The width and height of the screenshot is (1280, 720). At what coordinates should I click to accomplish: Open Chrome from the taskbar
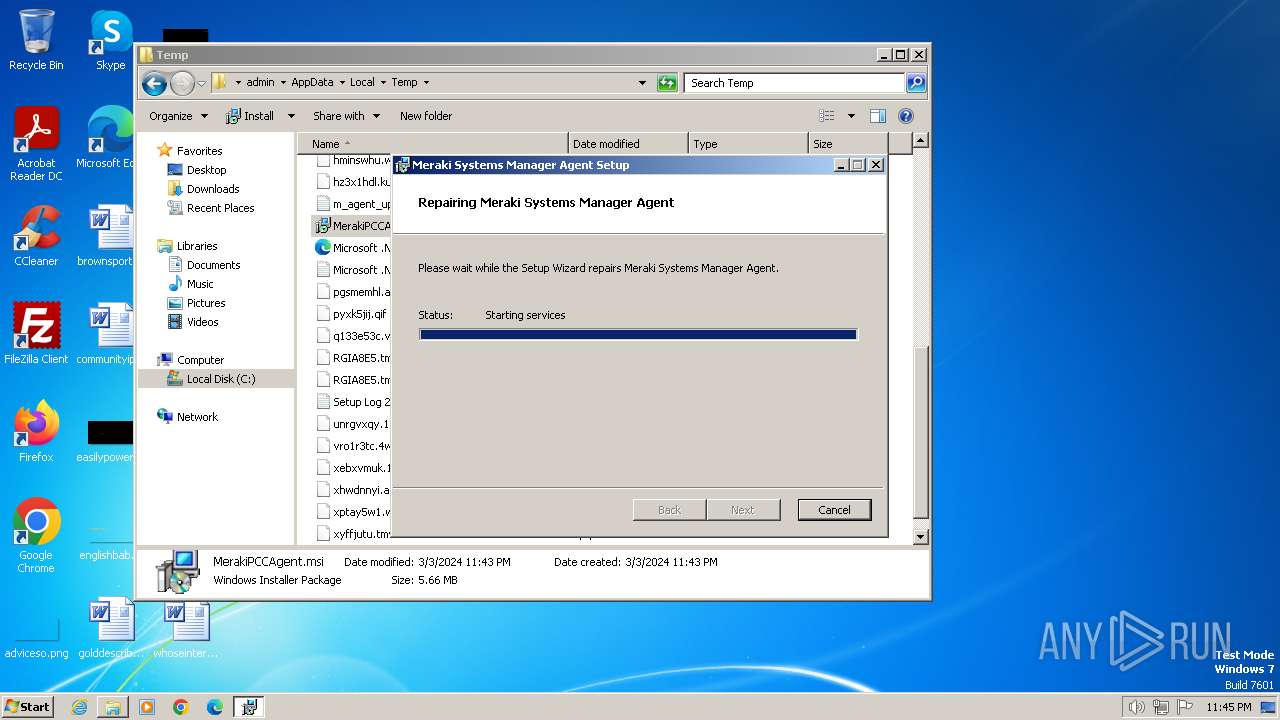[181, 707]
